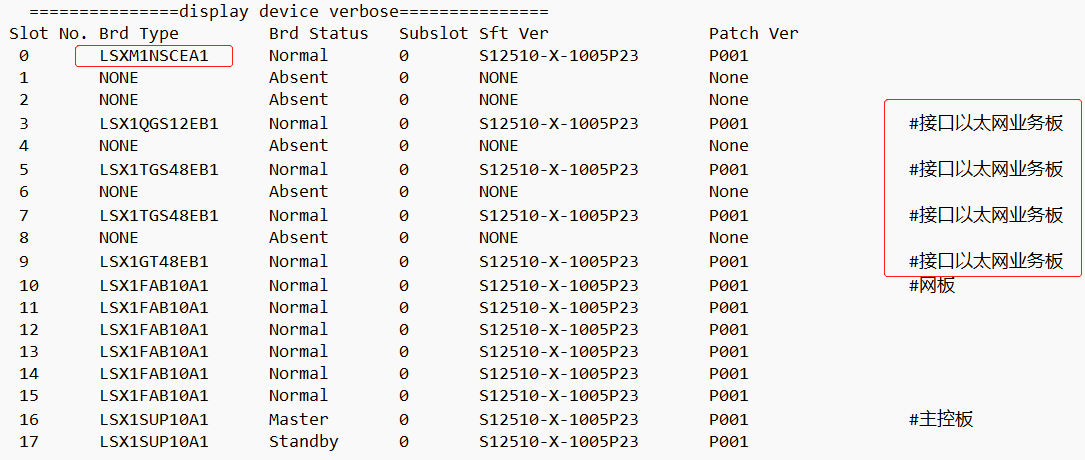This screenshot has width=1085, height=460.
Task: Click the LSX1FAB10A1 entry in slot 10
Action: 153,286
